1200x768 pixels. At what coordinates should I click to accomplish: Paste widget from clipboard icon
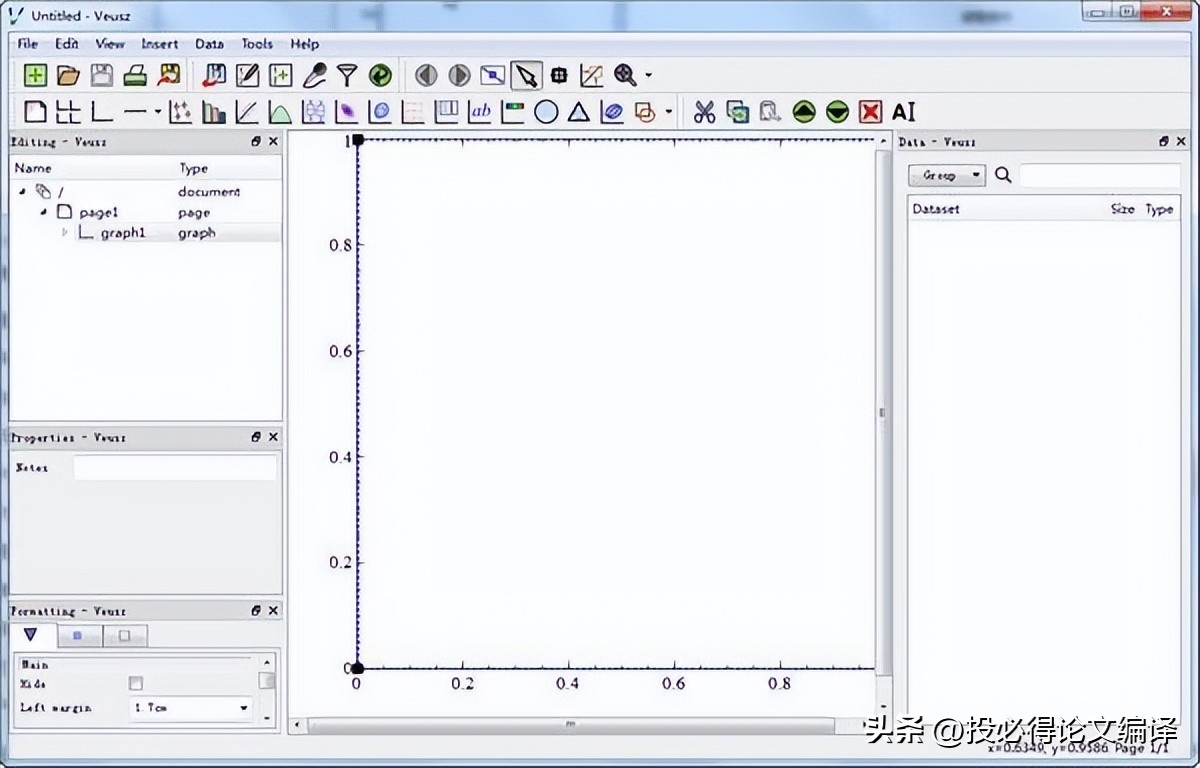pyautogui.click(x=770, y=112)
